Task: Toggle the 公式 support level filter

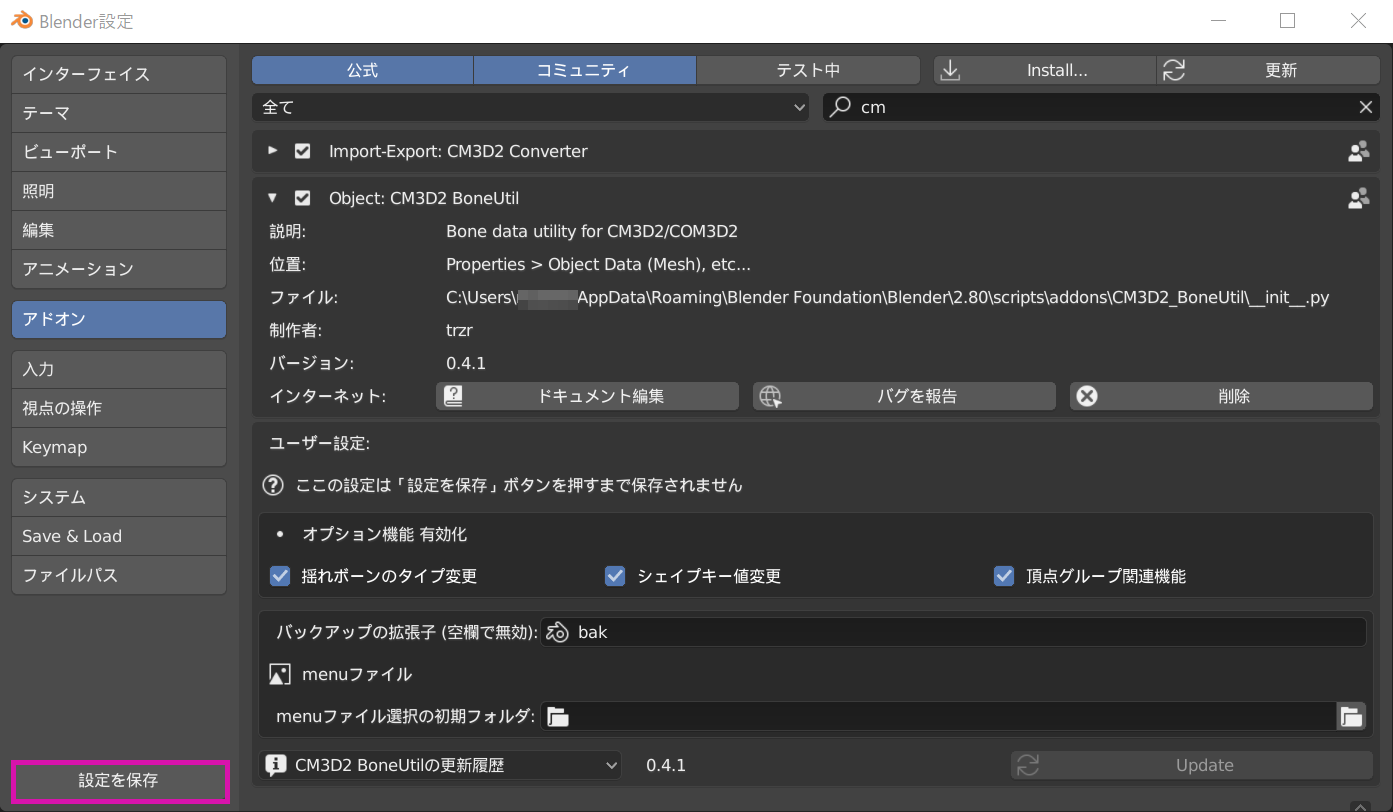Action: 362,70
